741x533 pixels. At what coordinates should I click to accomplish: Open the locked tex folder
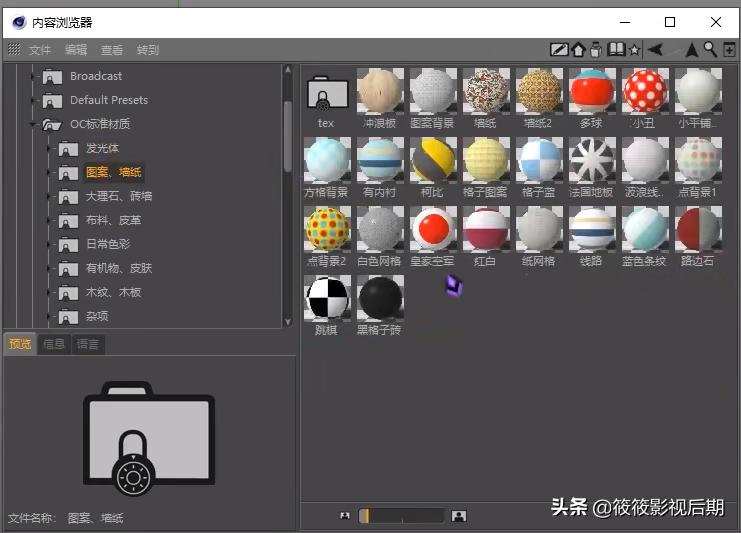[x=327, y=94]
